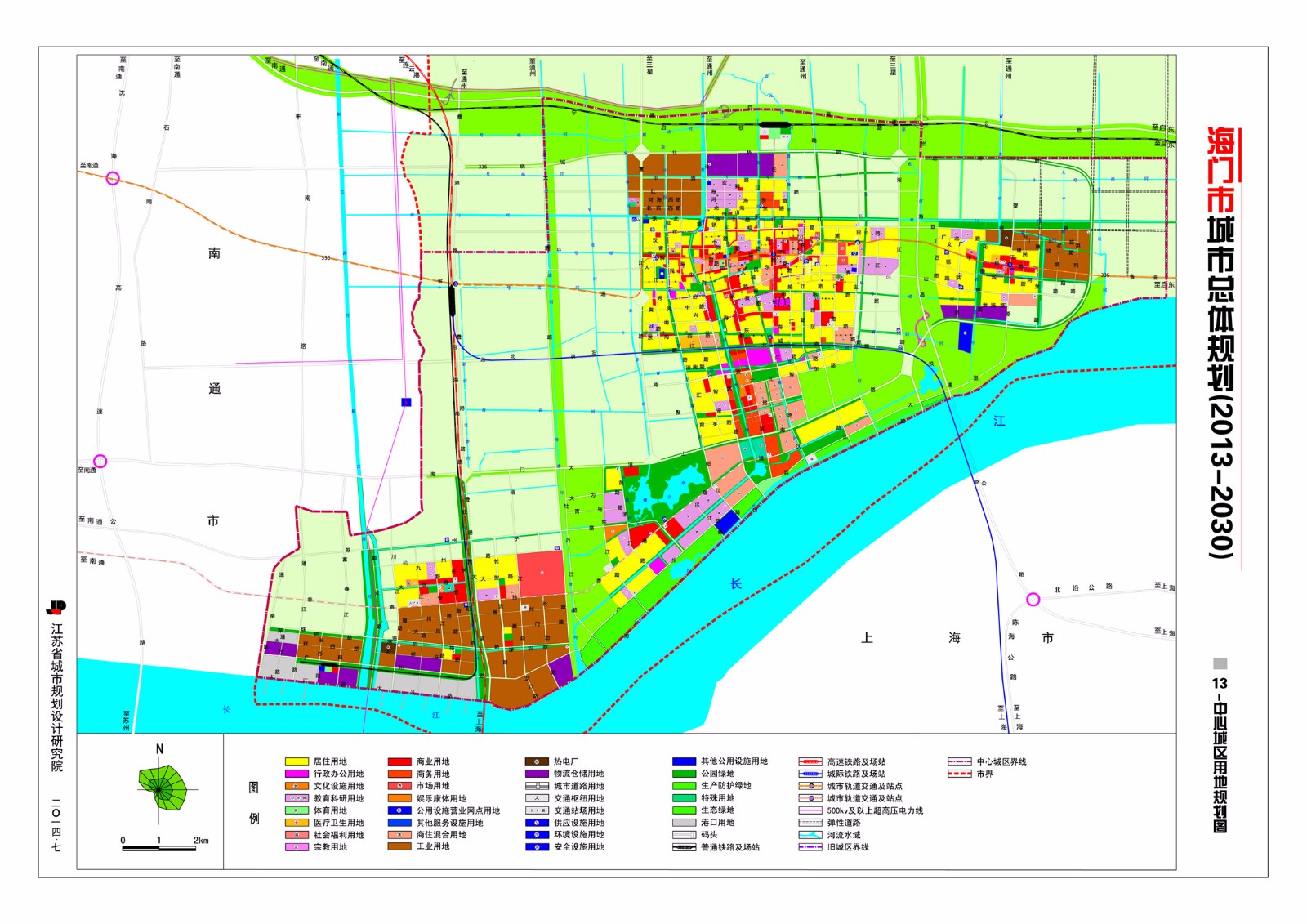
Task: Click the 交通枢纽用地 legend symbol
Action: [x=536, y=798]
